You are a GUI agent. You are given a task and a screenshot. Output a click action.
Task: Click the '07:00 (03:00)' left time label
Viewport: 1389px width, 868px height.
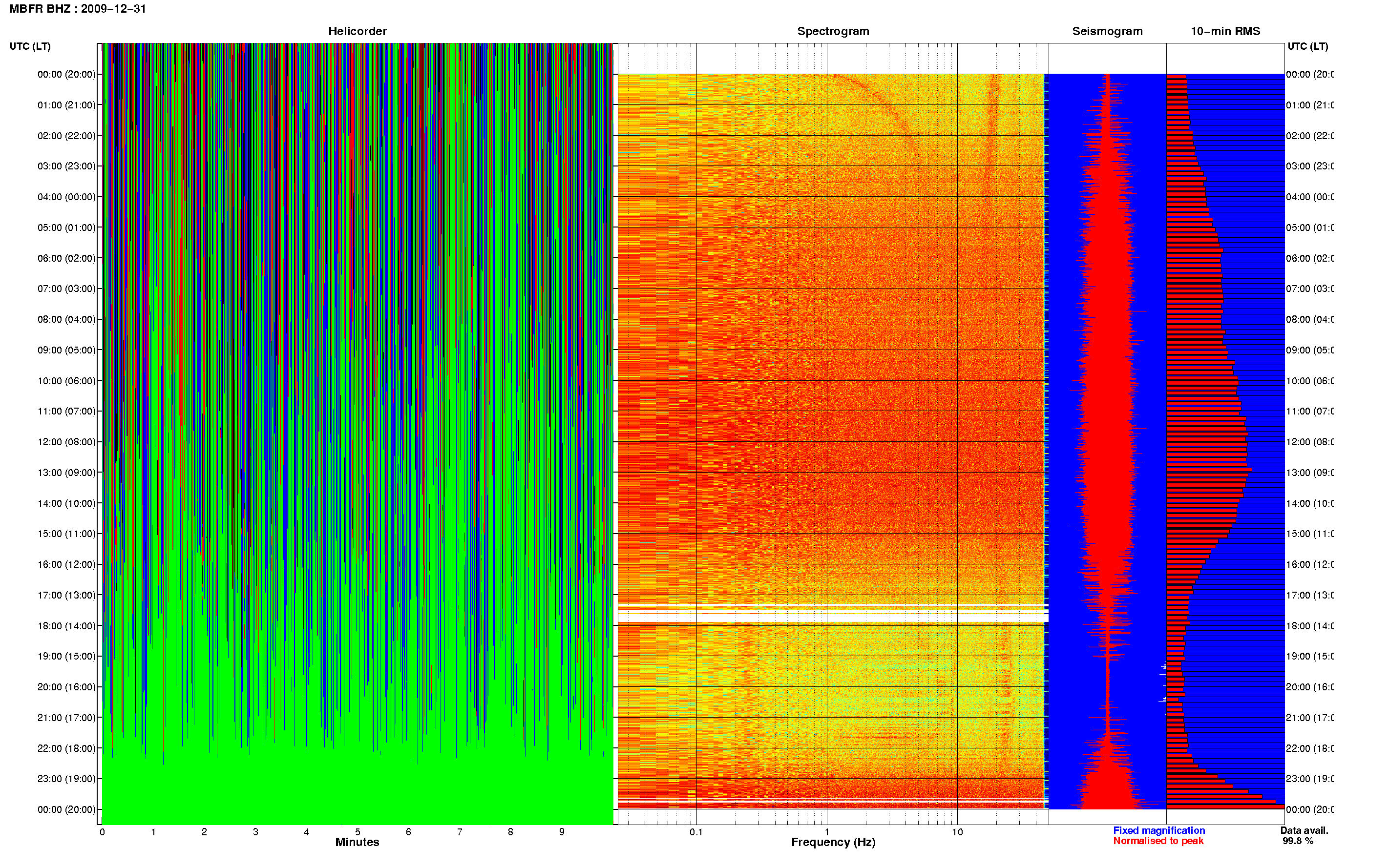(66, 288)
